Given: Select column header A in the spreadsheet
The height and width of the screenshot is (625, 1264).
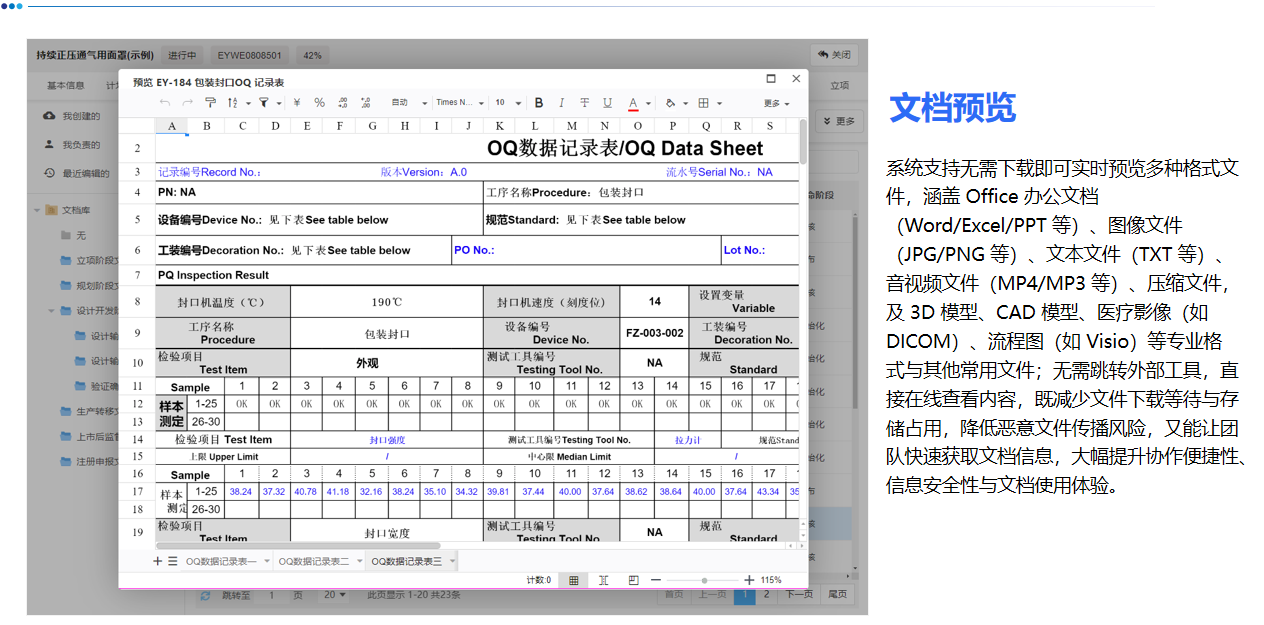Looking at the screenshot, I should (x=171, y=125).
